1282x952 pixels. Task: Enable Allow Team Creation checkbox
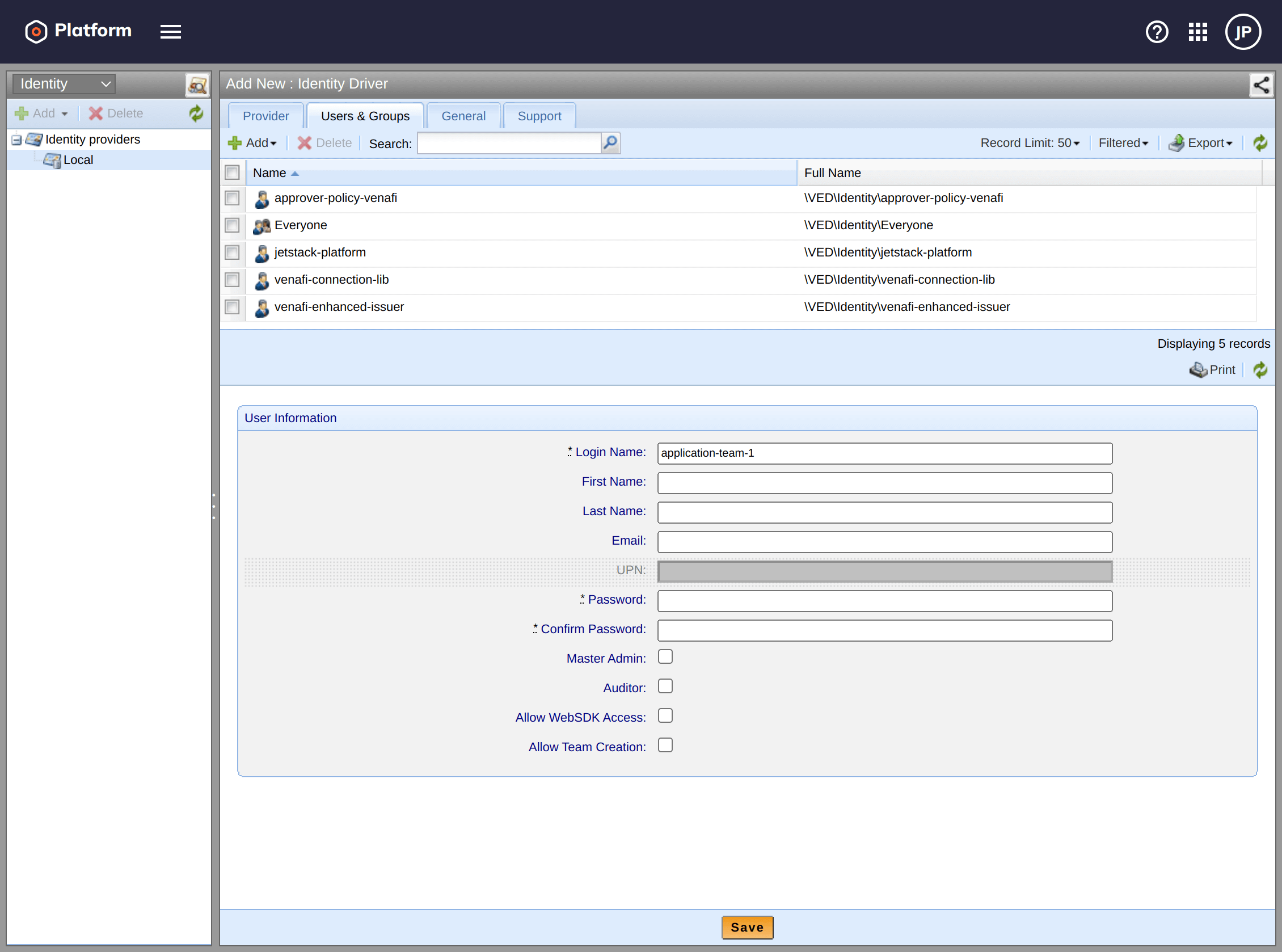(665, 745)
